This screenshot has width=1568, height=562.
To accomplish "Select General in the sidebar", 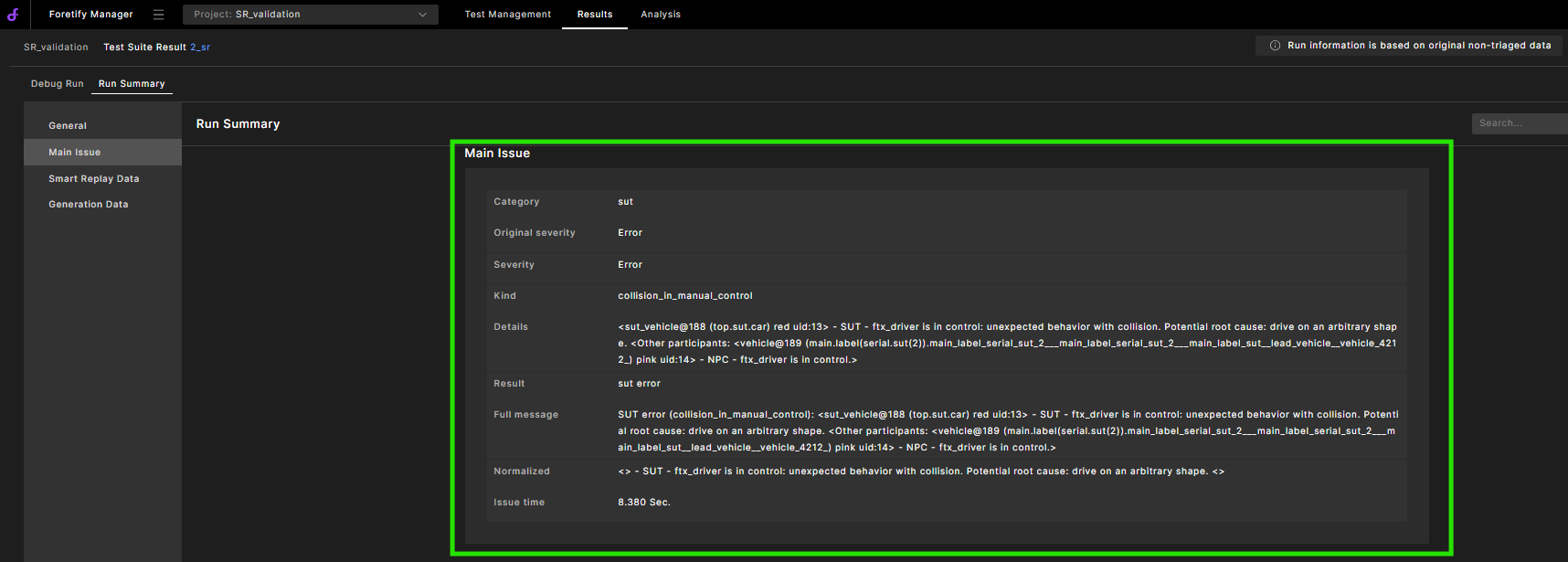I will point(68,126).
